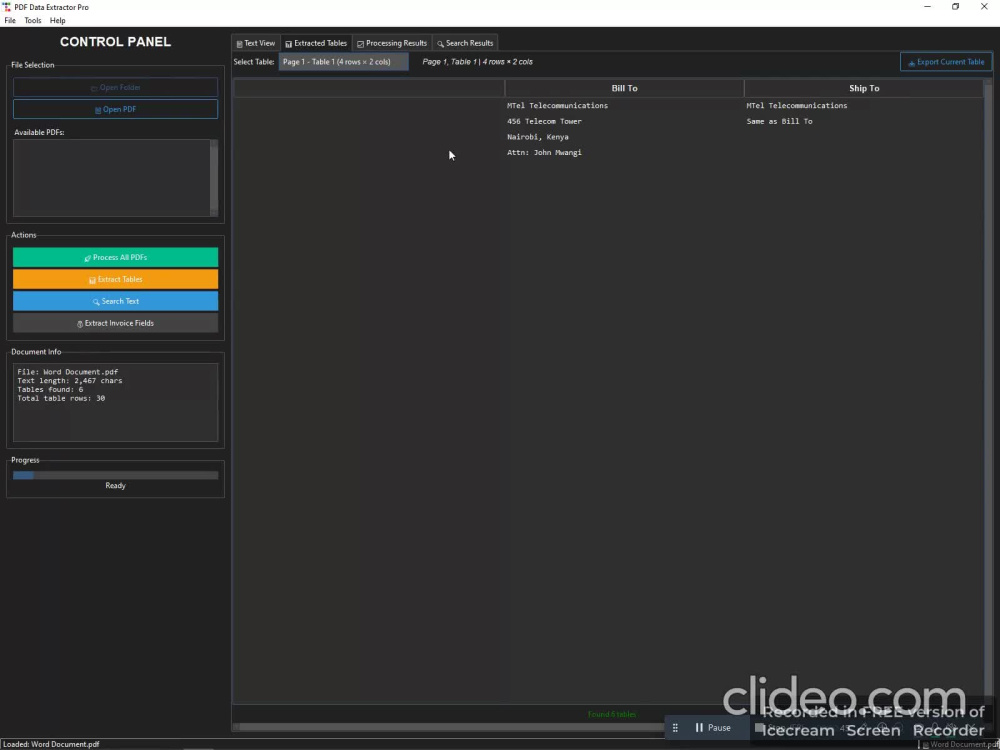
Task: Click the Available PDFs list box
Action: (x=112, y=178)
